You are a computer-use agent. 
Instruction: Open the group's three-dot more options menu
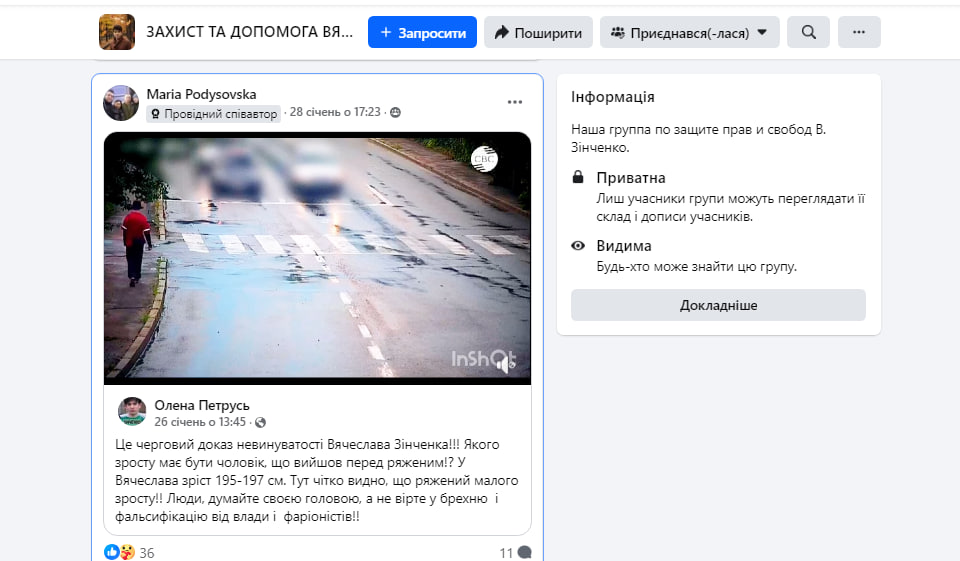pos(859,32)
